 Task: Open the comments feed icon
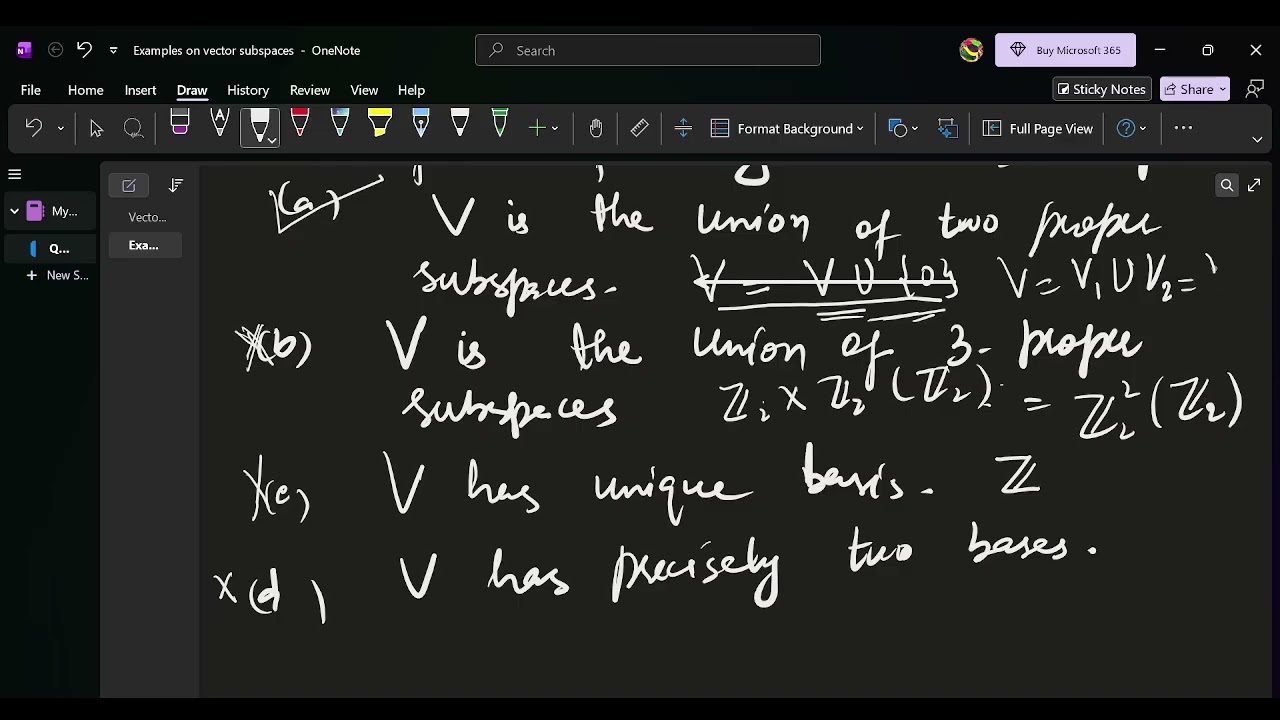coord(1255,89)
